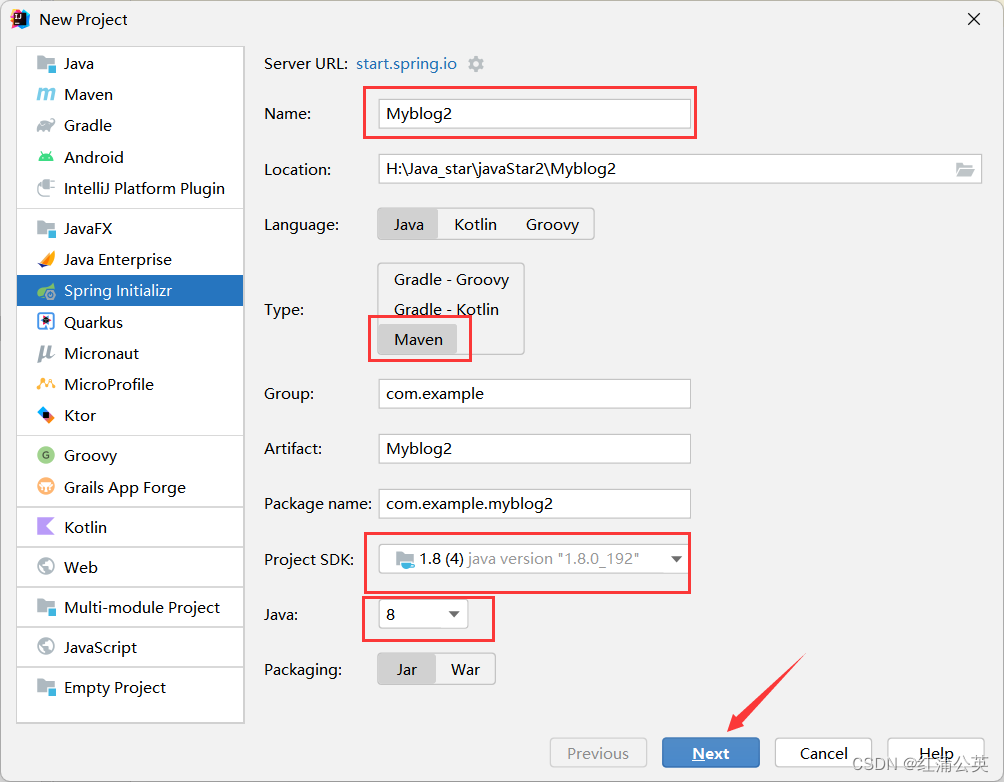Expand the Project SDK dropdown arrow

[x=676, y=559]
